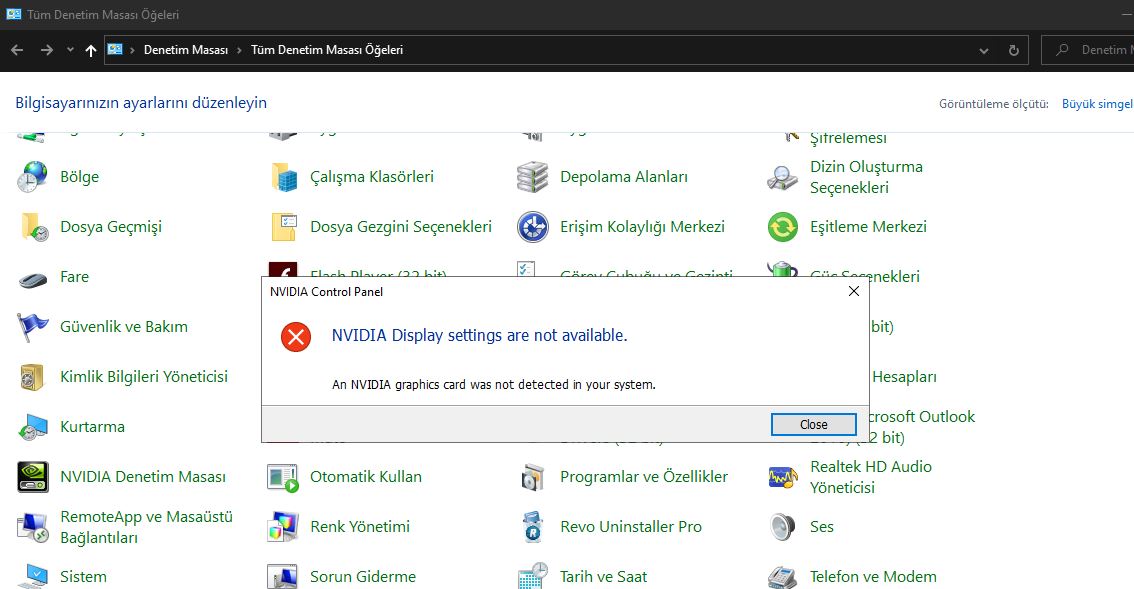
Task: Select Tüm Denetim Masası Öğeleri breadcrumb
Action: pos(327,50)
